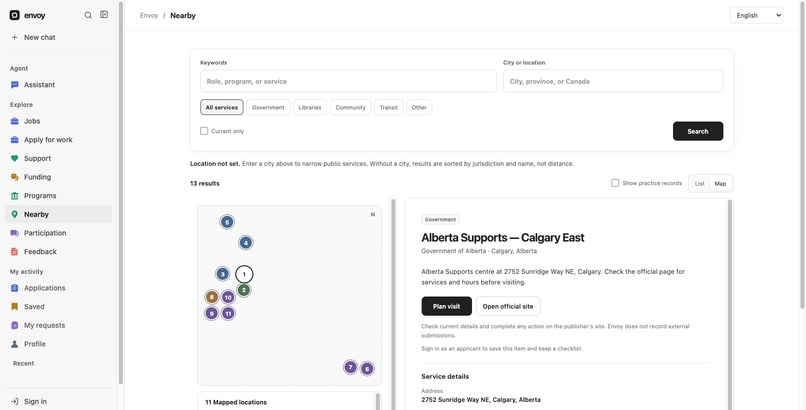Click the Feedback document icon
Image resolution: width=806 pixels, height=410 pixels.
click(x=14, y=252)
